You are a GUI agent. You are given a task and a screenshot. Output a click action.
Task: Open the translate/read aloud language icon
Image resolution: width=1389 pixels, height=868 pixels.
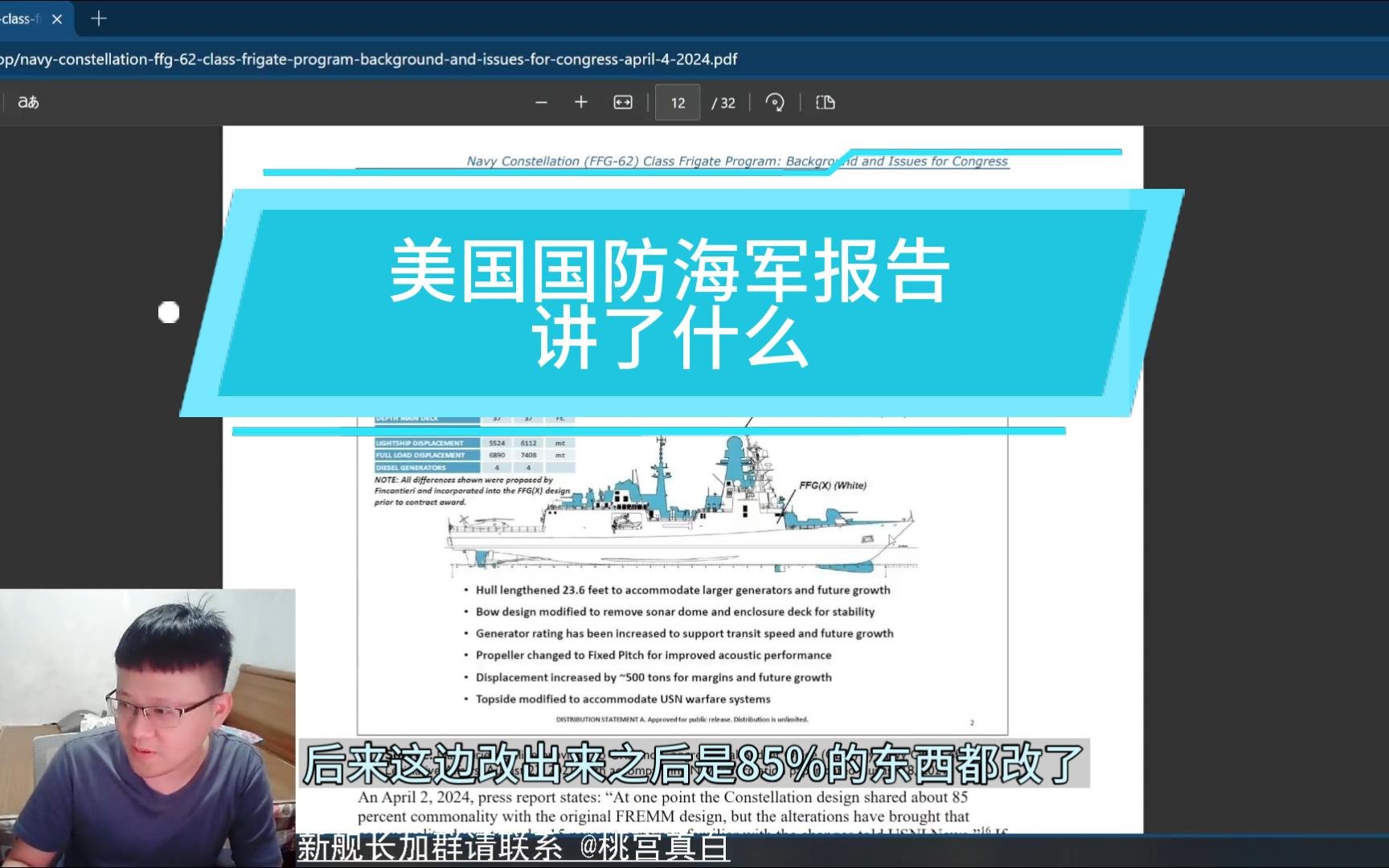28,102
